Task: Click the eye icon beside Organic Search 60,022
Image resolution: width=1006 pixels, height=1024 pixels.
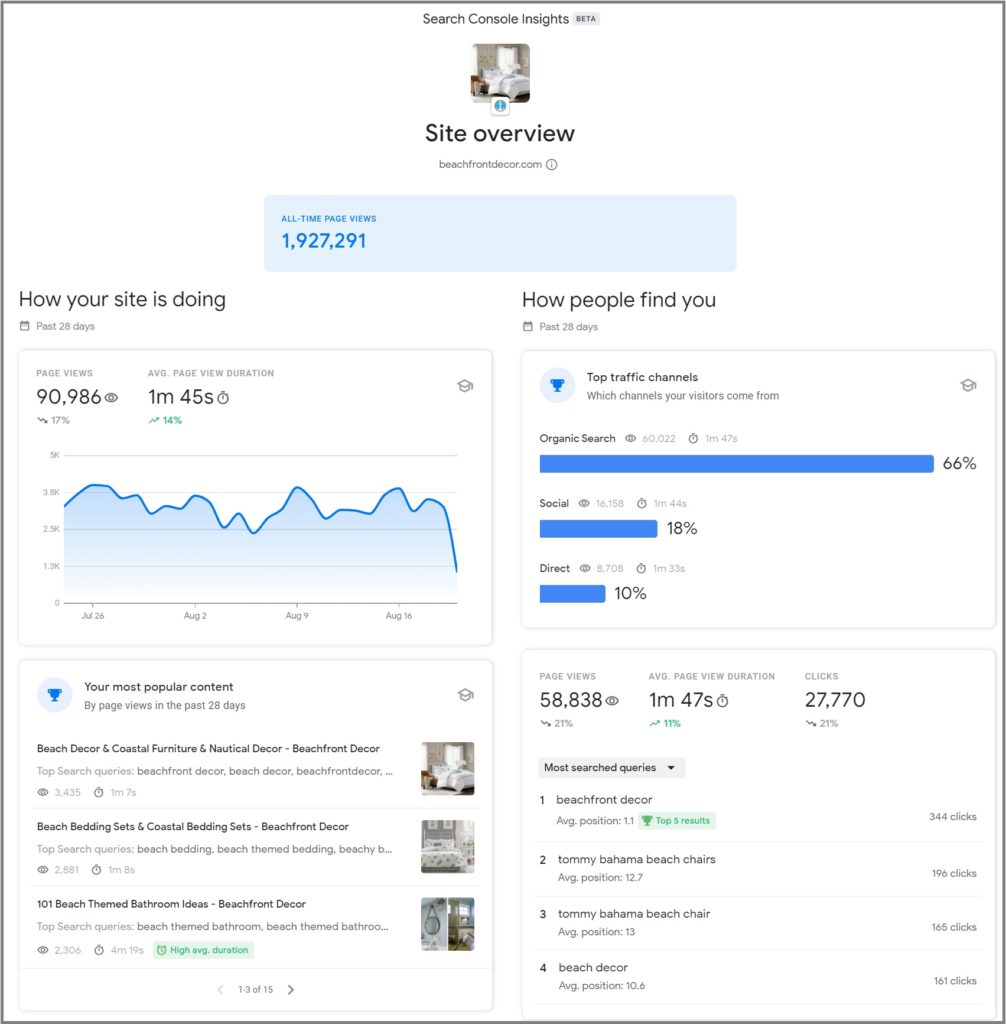Action: (x=630, y=438)
